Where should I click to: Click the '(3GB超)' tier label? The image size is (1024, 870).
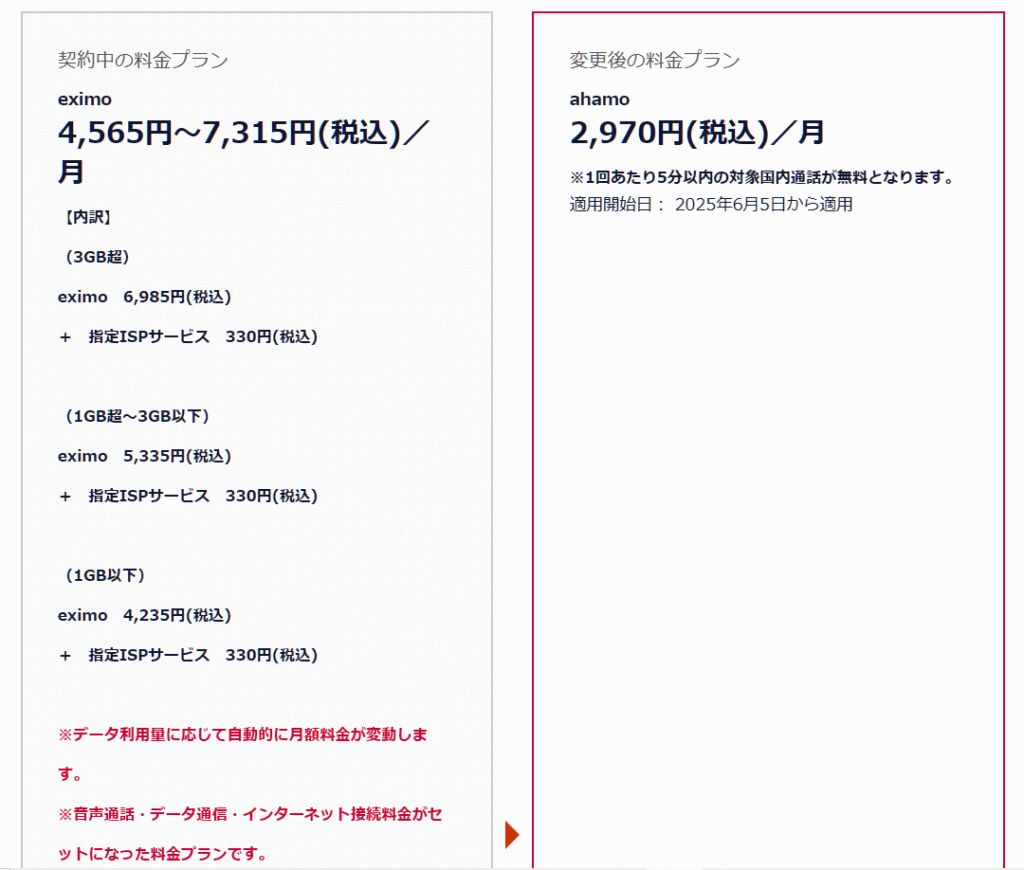[97, 257]
